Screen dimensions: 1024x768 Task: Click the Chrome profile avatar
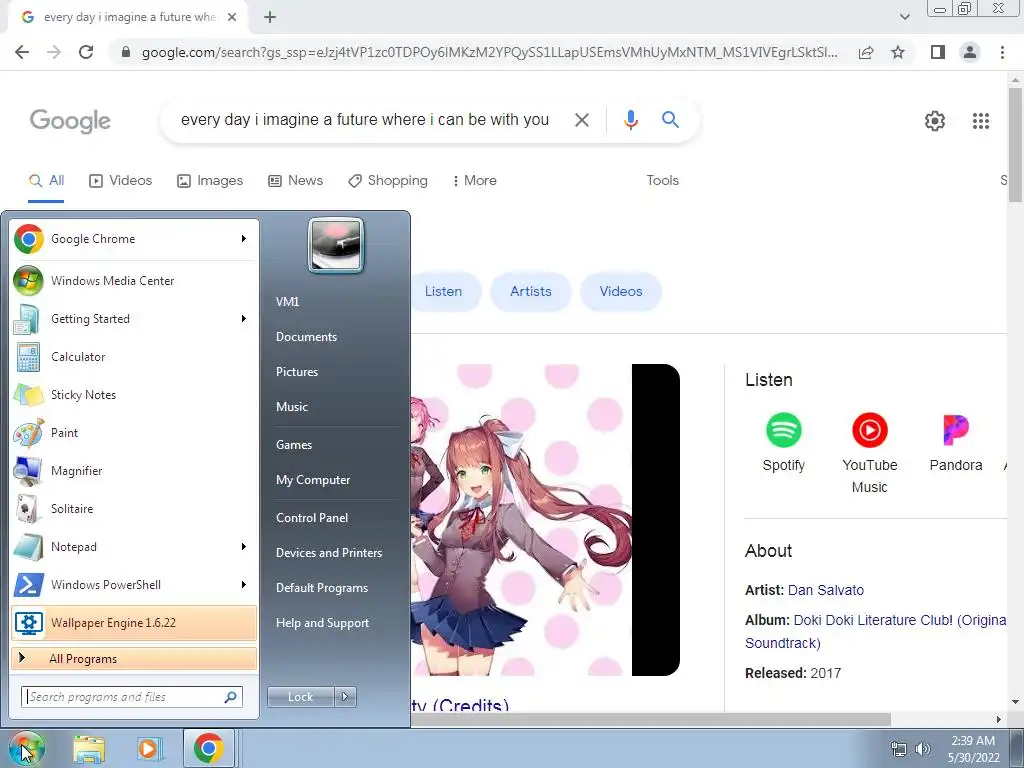(x=970, y=52)
